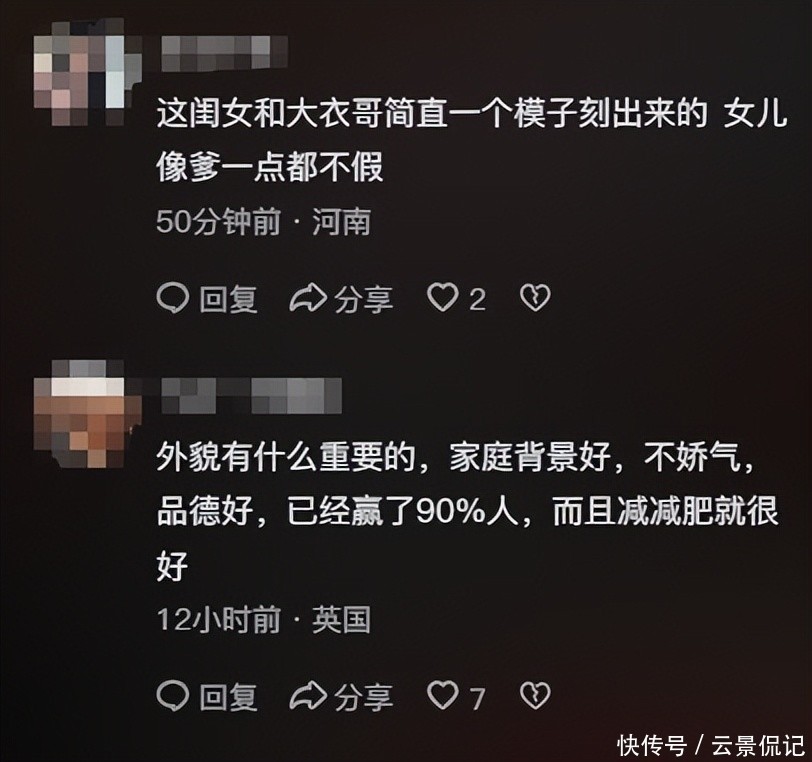Open second commenter's pixelated avatar
Image resolution: width=812 pixels, height=762 pixels.
click(88, 414)
